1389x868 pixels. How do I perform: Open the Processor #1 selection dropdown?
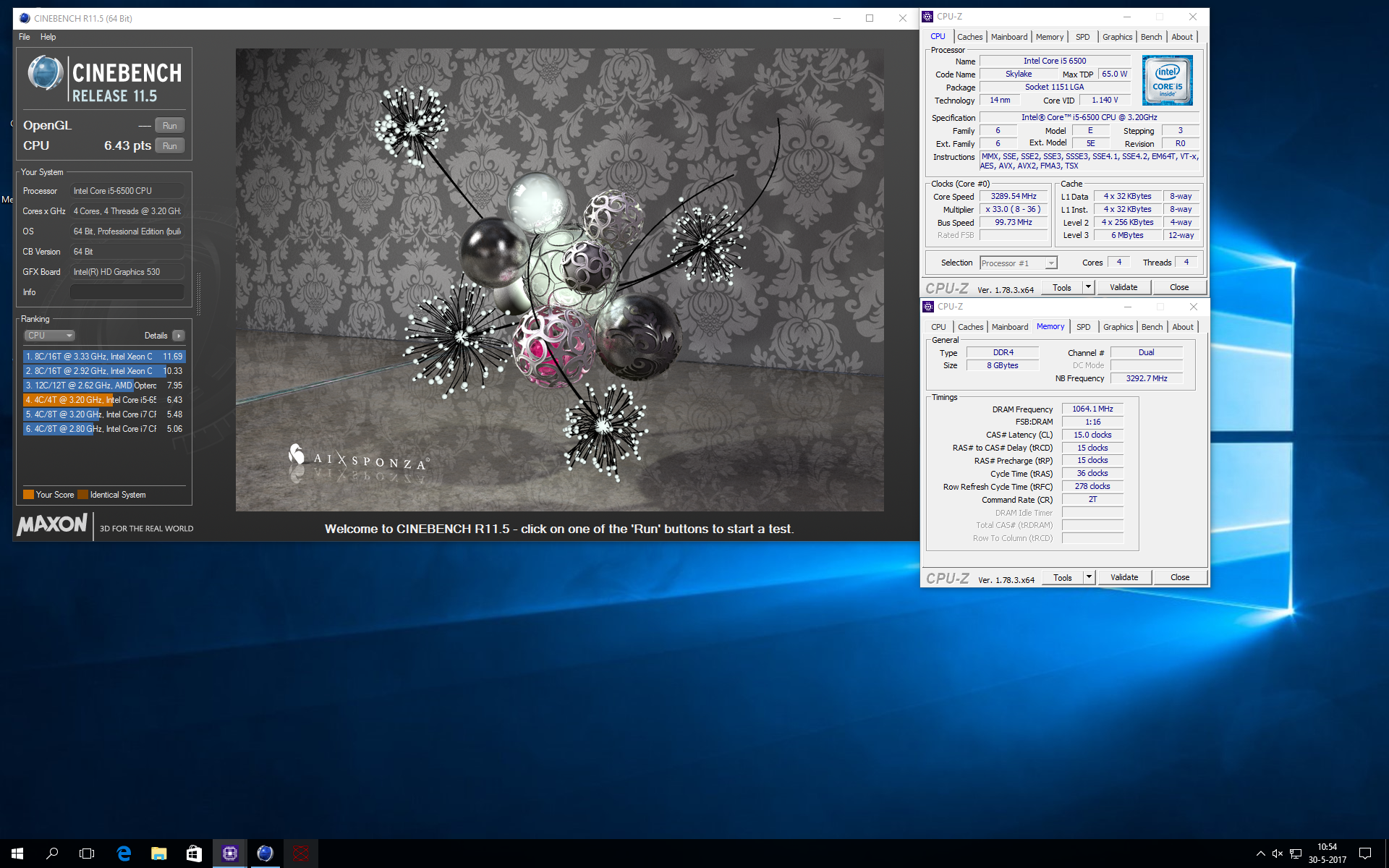pos(1019,263)
